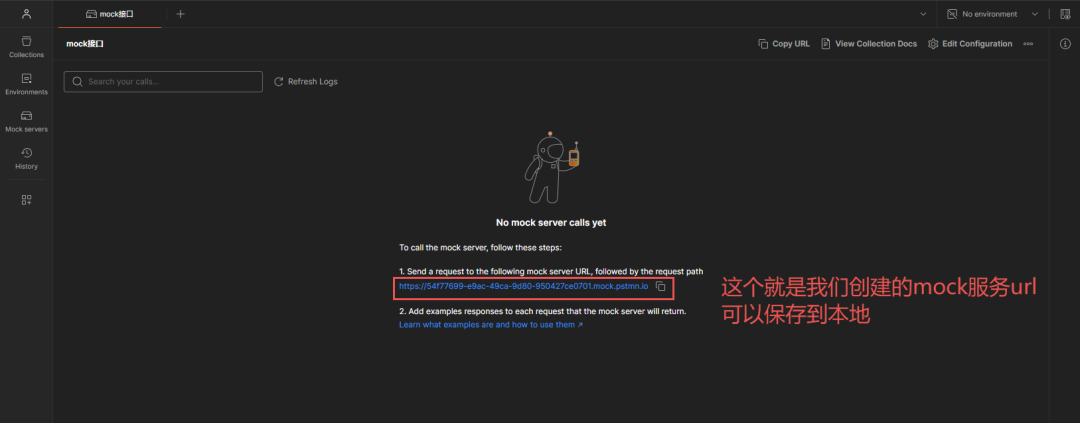Viewport: 1080px width, 423px height.
Task: Open History in the sidebar
Action: tap(26, 158)
